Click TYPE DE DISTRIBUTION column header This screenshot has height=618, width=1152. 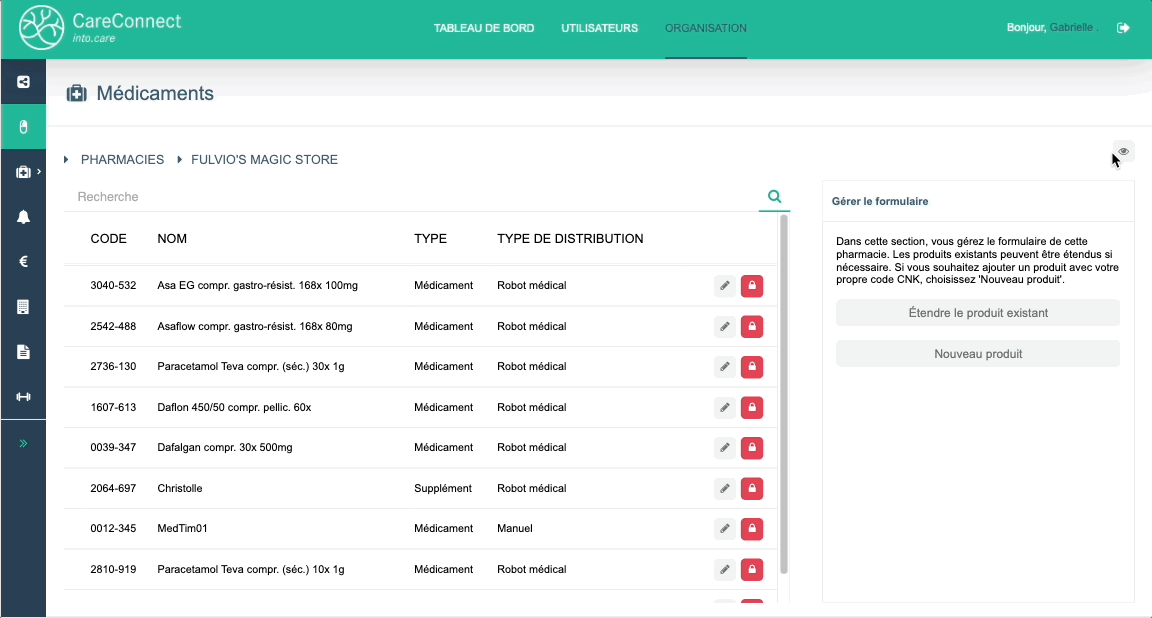tap(570, 239)
